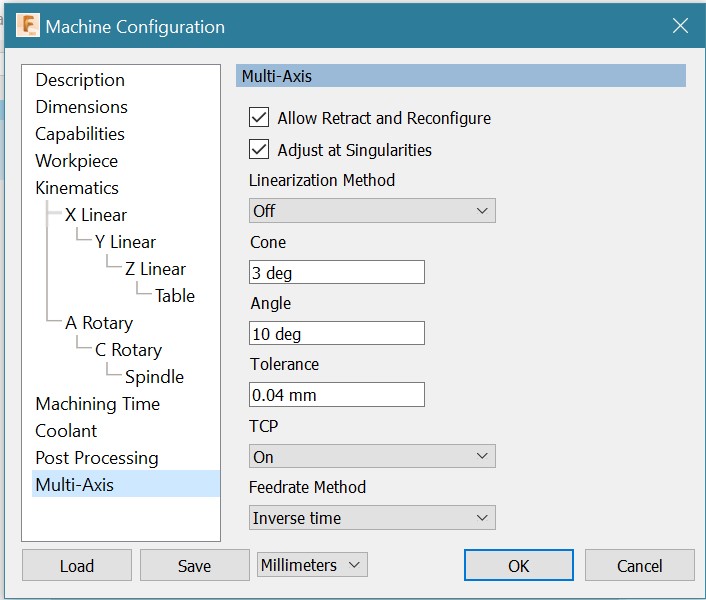
Task: Click the Fusion app icon in title bar
Action: [28, 27]
